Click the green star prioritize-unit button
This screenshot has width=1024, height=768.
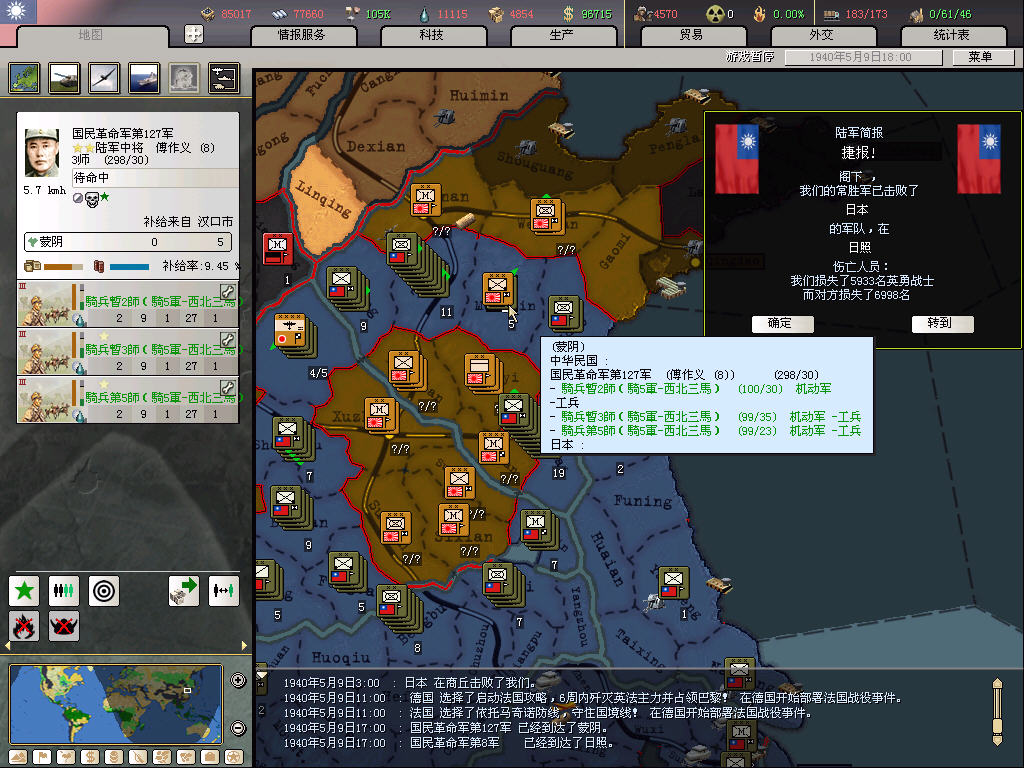[x=24, y=591]
